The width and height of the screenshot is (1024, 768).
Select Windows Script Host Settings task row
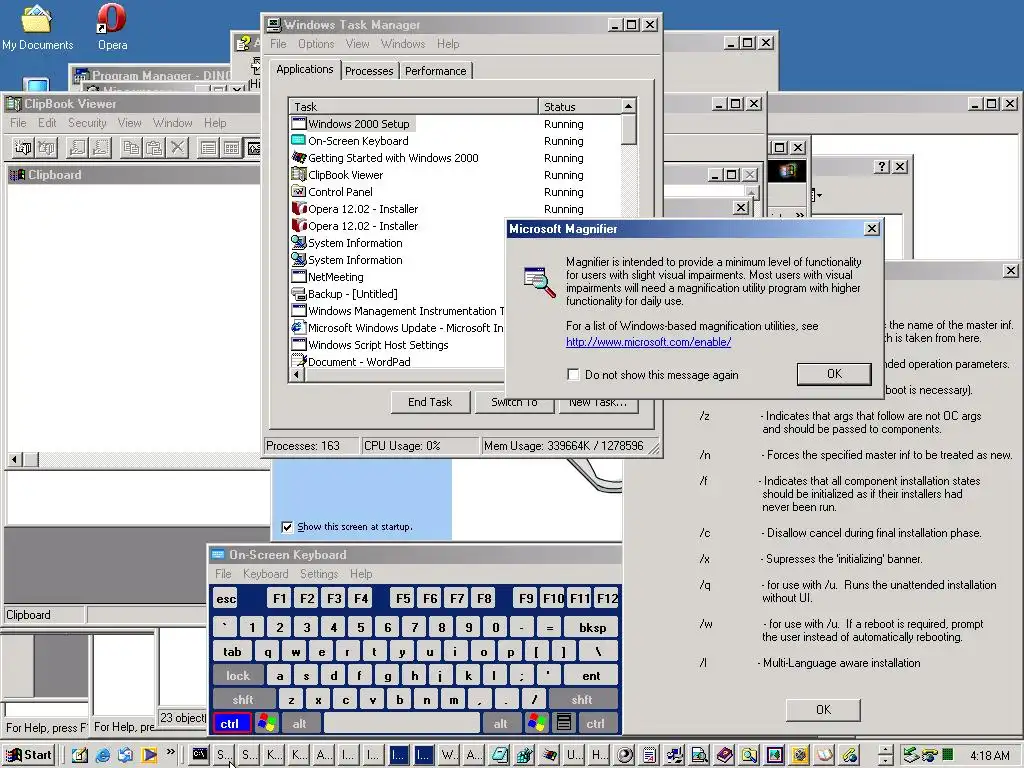(x=397, y=345)
